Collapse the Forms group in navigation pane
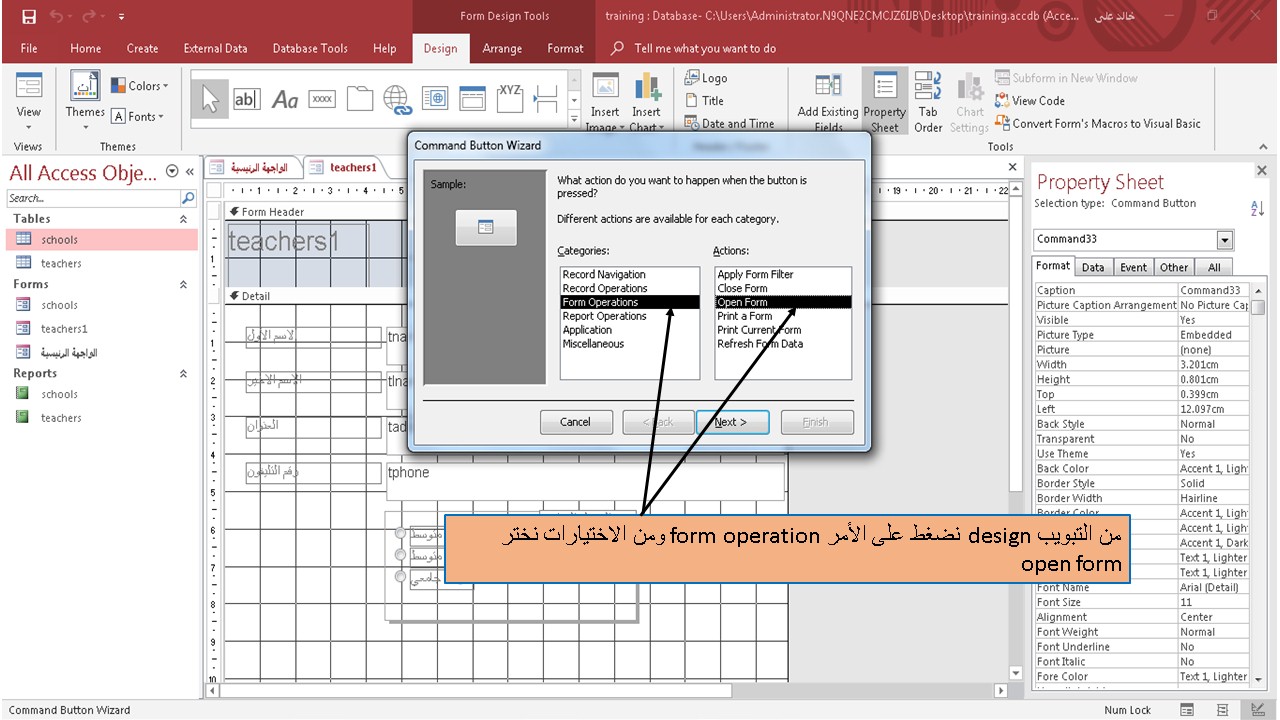The image size is (1280, 720). pos(183,285)
